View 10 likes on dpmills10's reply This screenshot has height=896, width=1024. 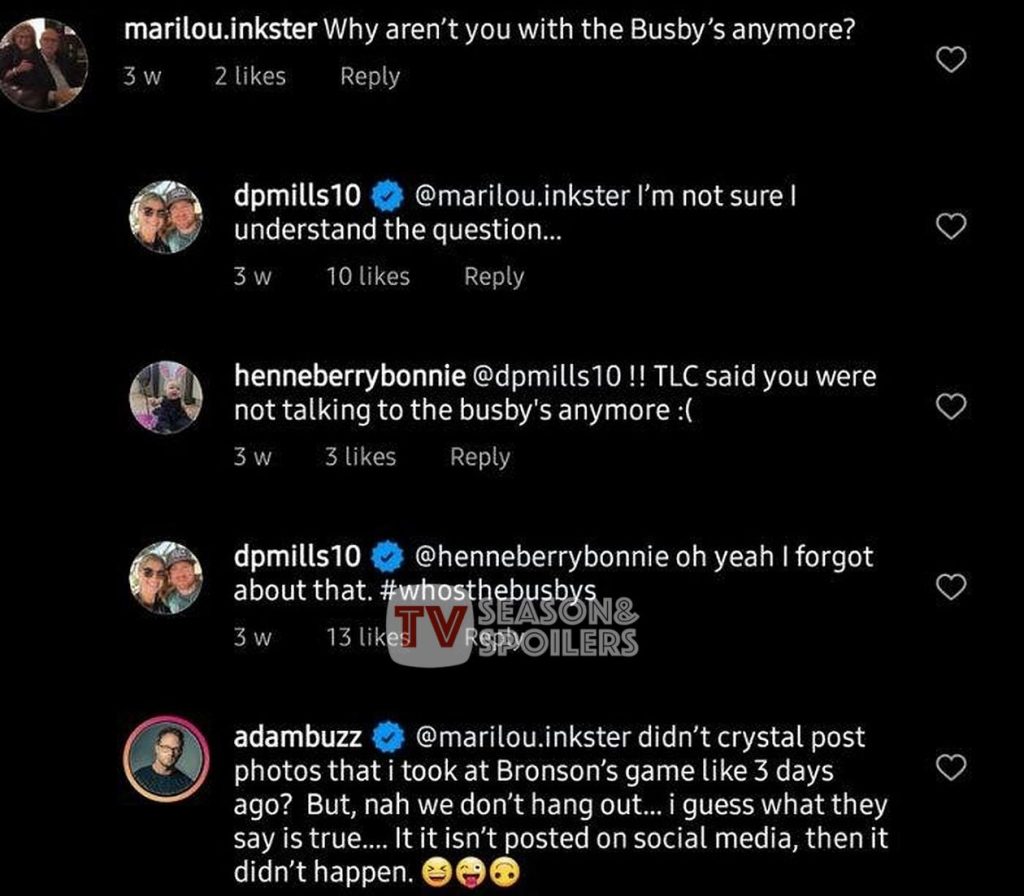pos(367,276)
